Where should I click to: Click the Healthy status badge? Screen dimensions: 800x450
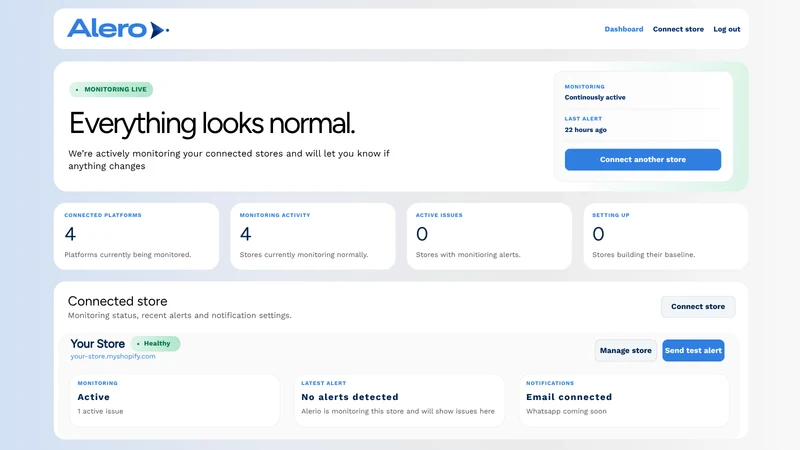coord(155,343)
